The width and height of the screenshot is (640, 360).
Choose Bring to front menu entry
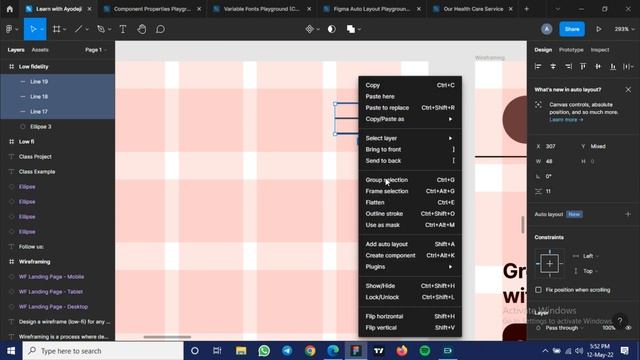pos(410,149)
